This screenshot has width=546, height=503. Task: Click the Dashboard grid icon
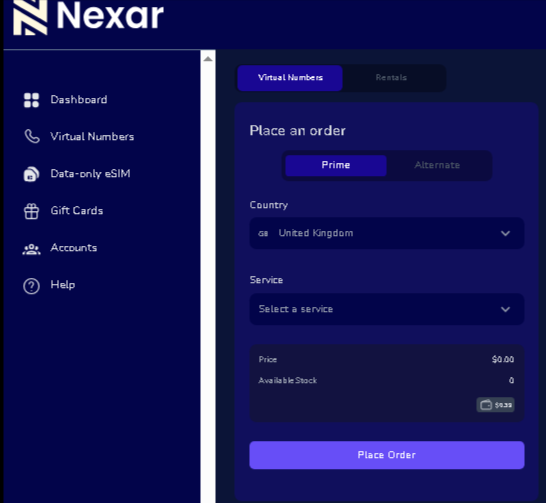[x=31, y=100]
